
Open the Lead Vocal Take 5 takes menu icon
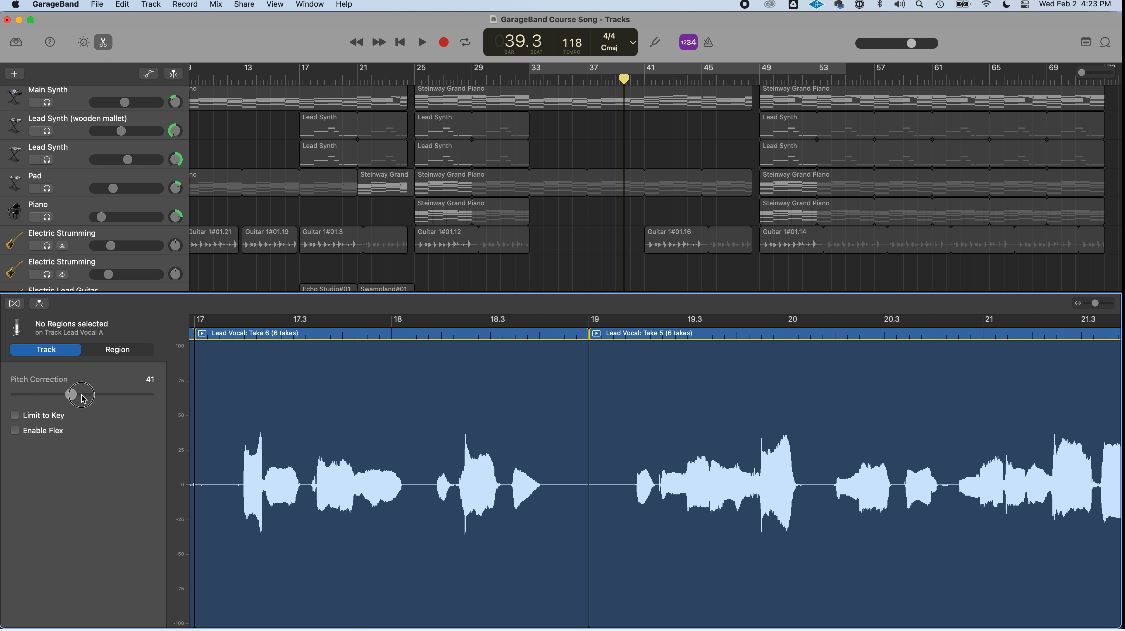point(596,334)
